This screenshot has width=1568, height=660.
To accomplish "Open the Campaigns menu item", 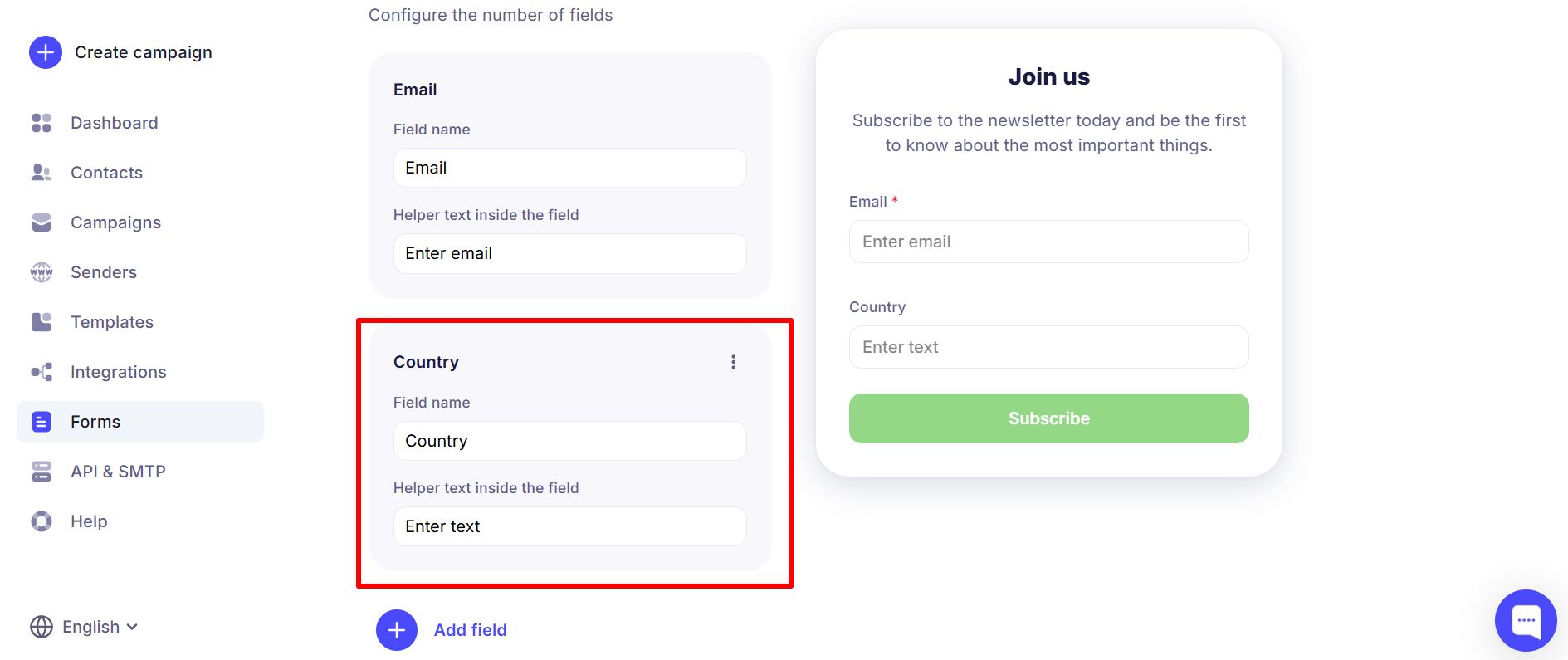I will pyautogui.click(x=115, y=222).
